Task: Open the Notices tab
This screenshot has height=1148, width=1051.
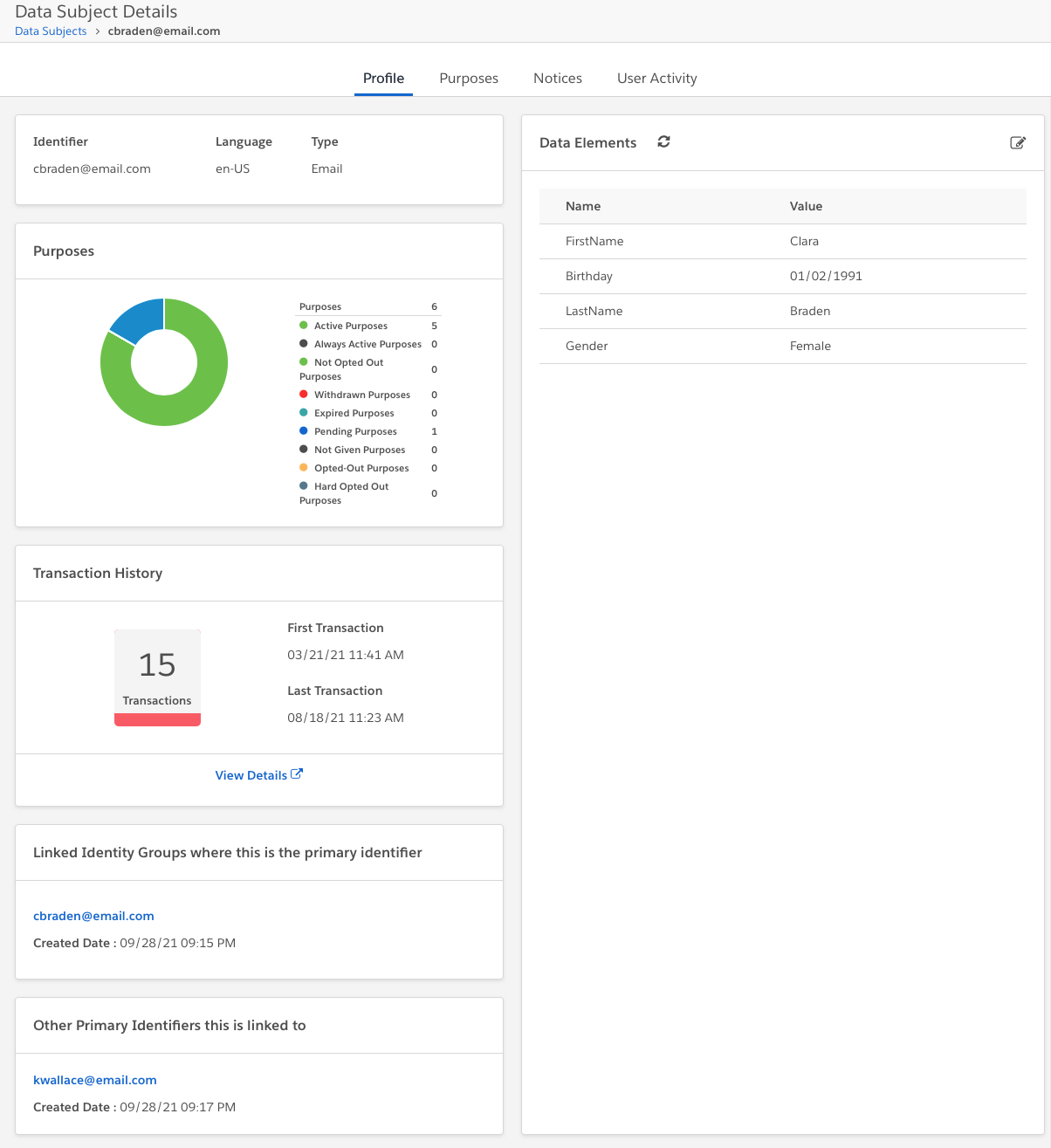Action: click(x=558, y=78)
